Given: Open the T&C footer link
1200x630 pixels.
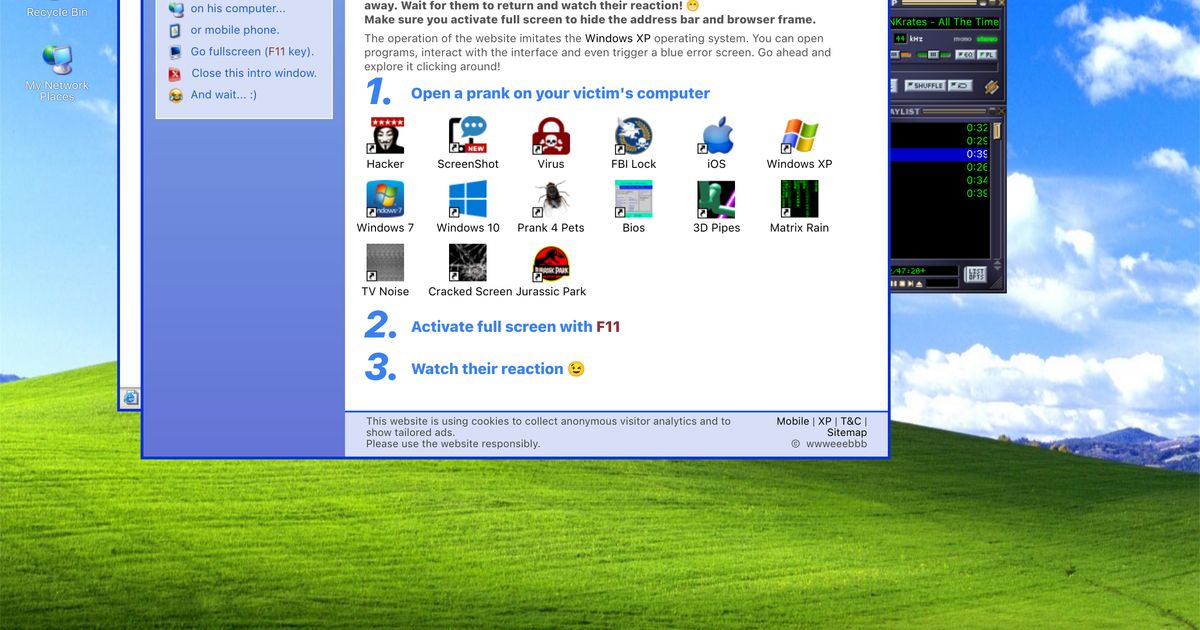Looking at the screenshot, I should [851, 422].
